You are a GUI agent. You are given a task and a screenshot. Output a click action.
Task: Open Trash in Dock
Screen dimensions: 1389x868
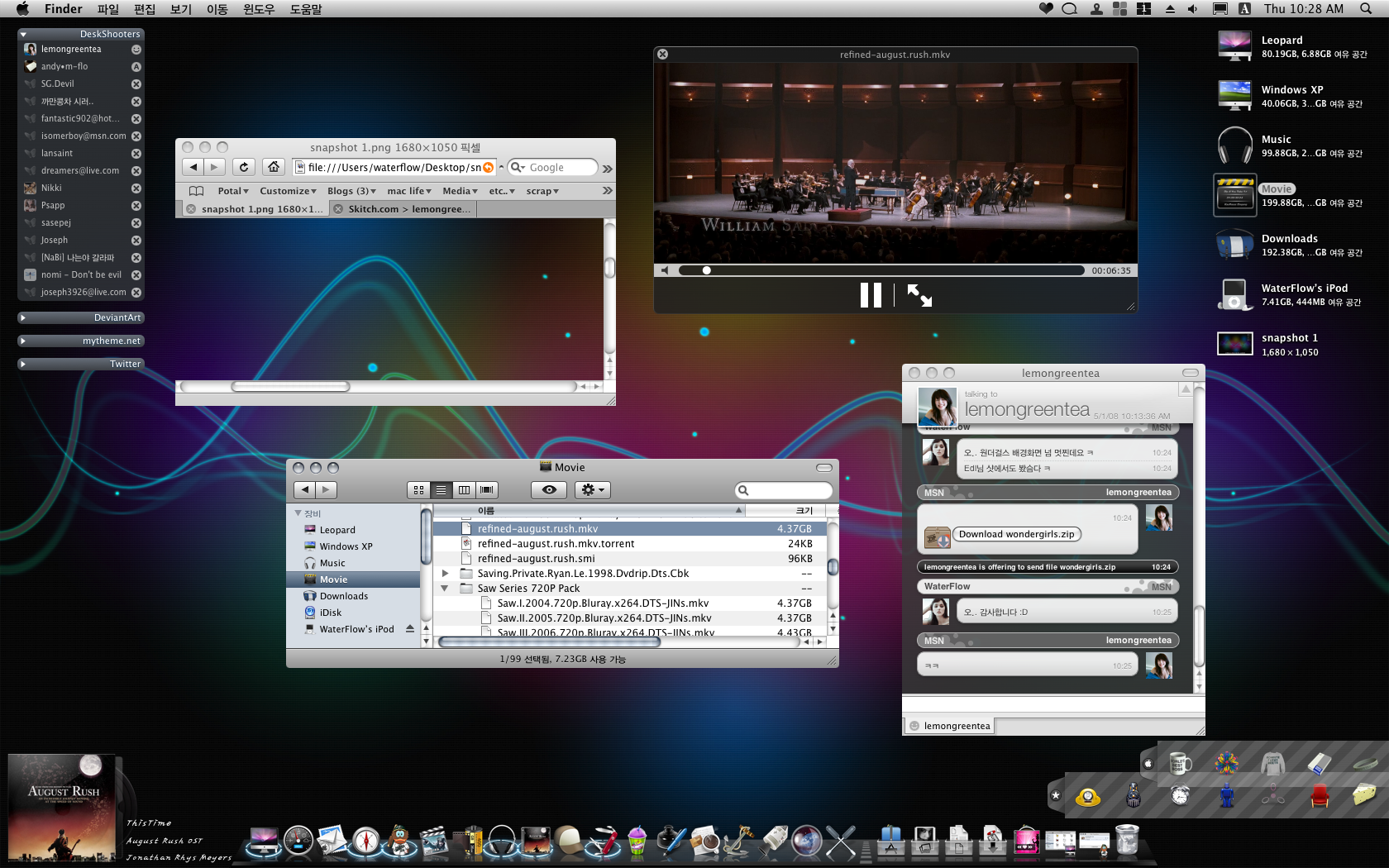click(x=1126, y=839)
